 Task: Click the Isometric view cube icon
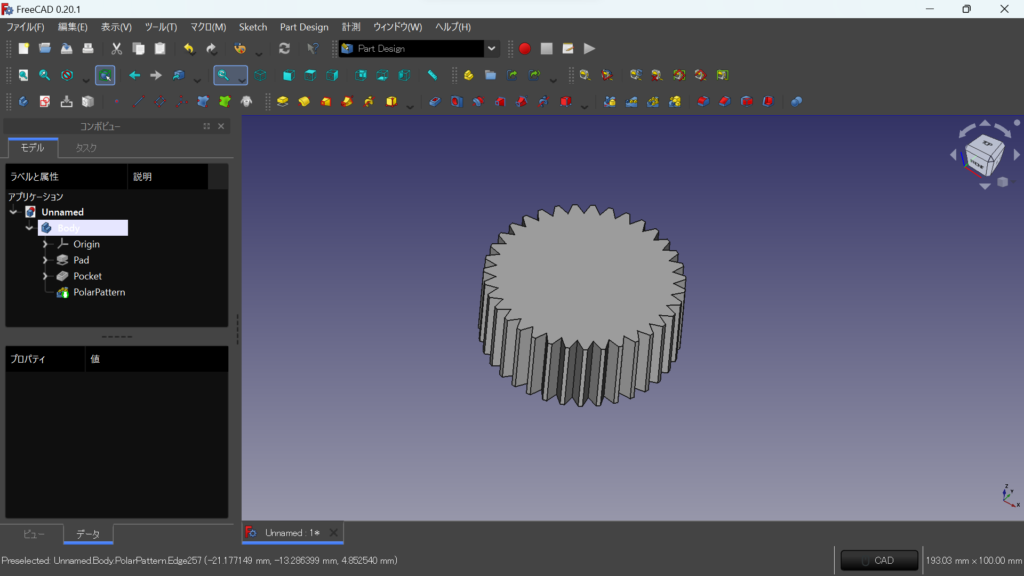(x=261, y=75)
